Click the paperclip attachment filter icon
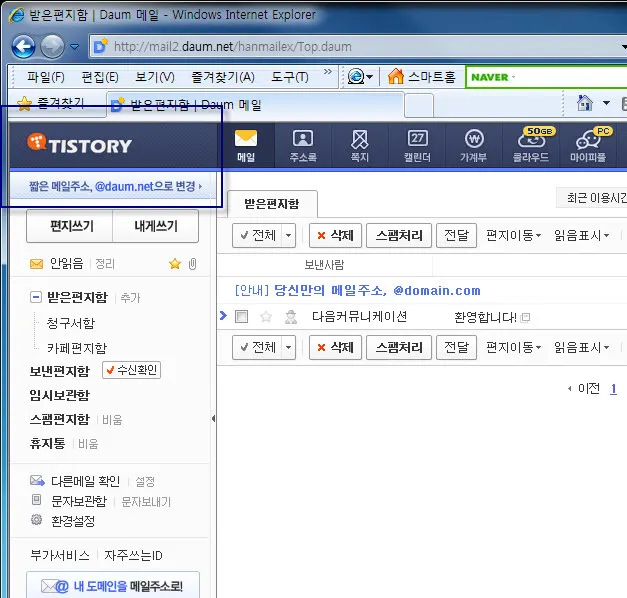Image resolution: width=627 pixels, height=598 pixels. pos(192,264)
